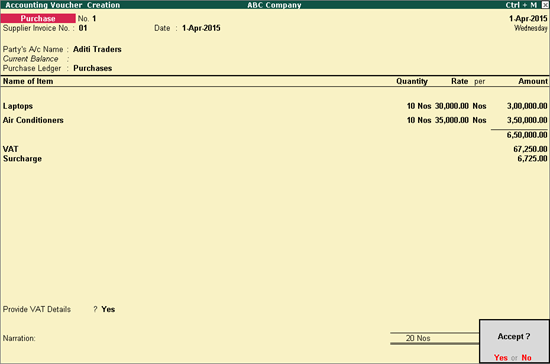Click the Ctrl + M shortcut label
Viewport: 550px width, 364px height.
[521, 5]
